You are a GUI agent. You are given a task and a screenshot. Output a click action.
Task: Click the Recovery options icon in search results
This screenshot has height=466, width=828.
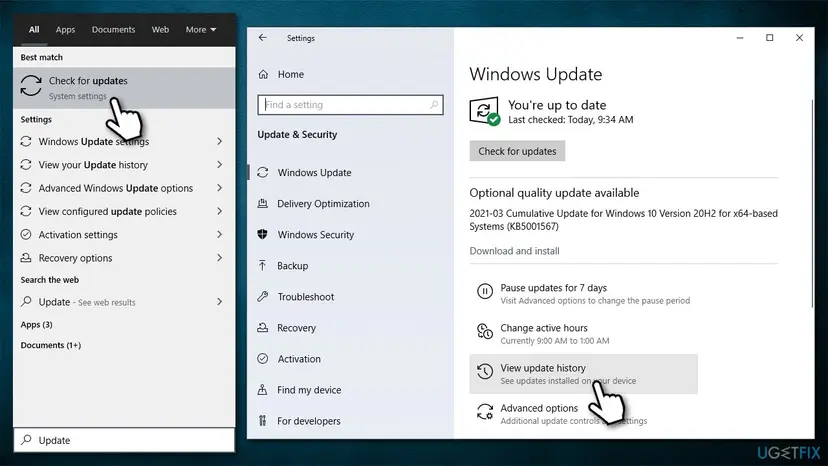coord(26,257)
